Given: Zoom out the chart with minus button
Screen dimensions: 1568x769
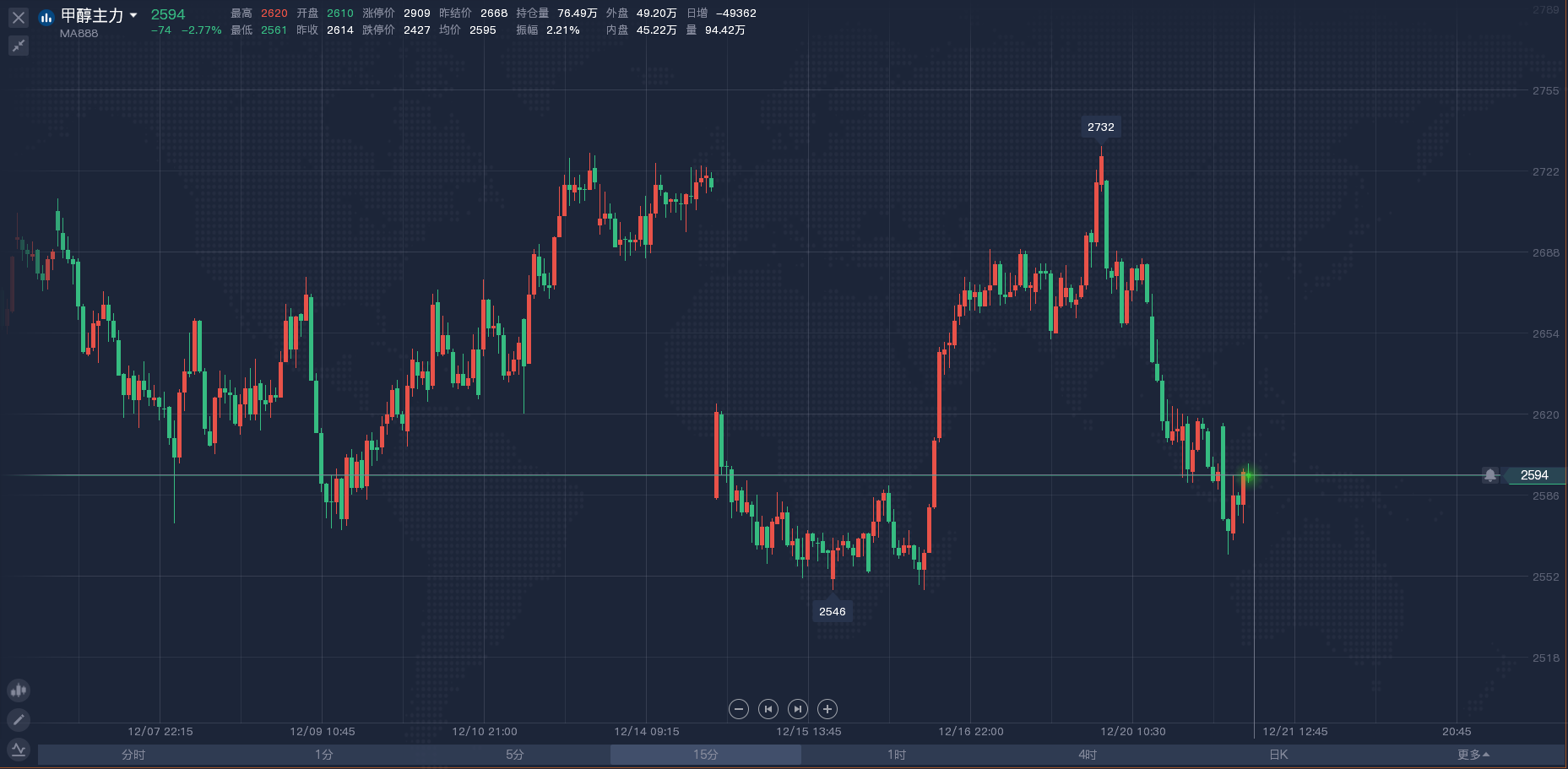Looking at the screenshot, I should click(x=739, y=709).
